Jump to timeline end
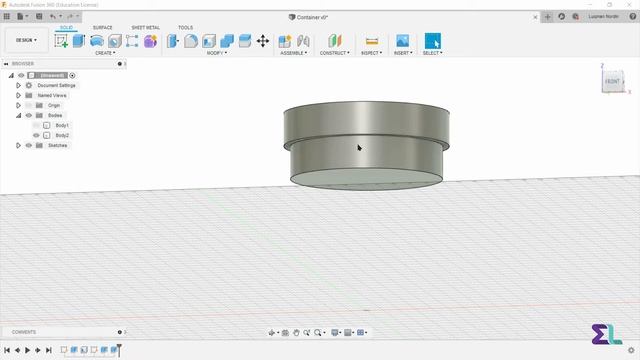640x360 pixels. tap(49, 350)
